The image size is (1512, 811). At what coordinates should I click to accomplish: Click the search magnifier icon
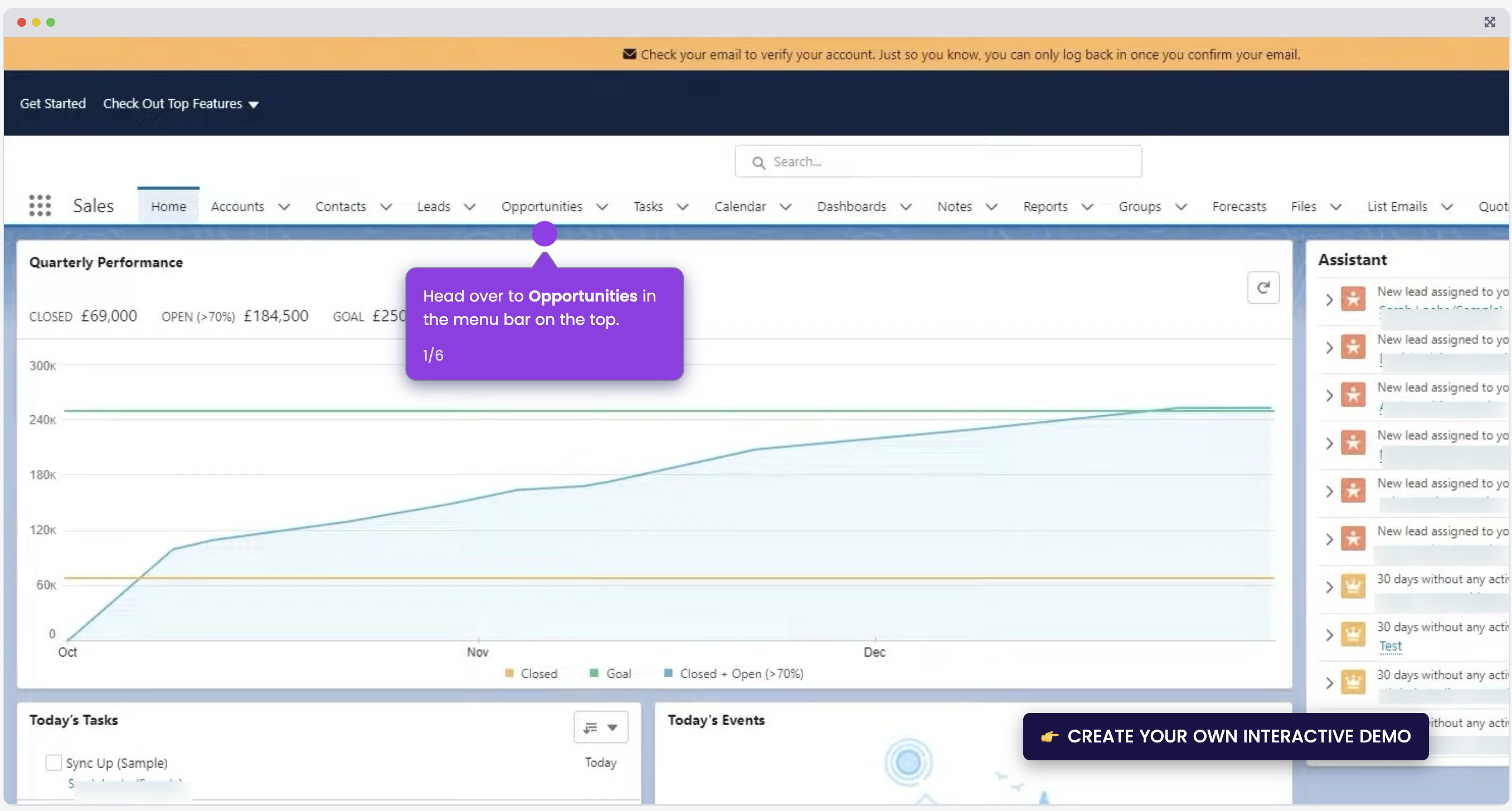[759, 163]
